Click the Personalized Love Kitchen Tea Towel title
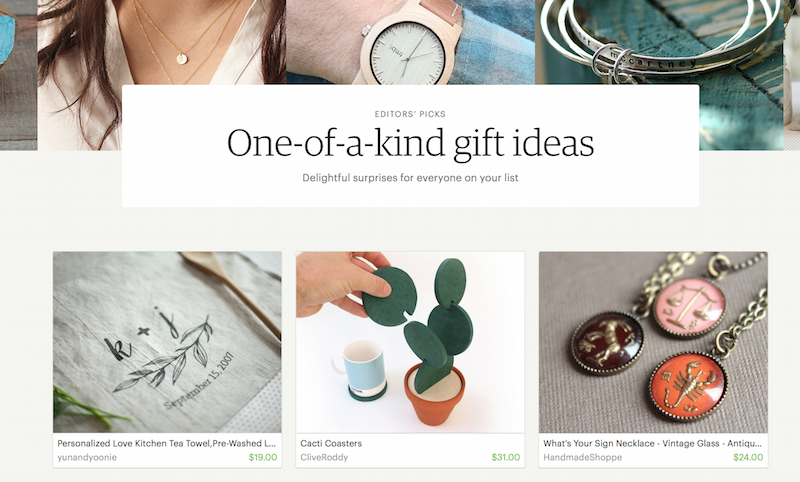This screenshot has width=800, height=482. [166, 443]
